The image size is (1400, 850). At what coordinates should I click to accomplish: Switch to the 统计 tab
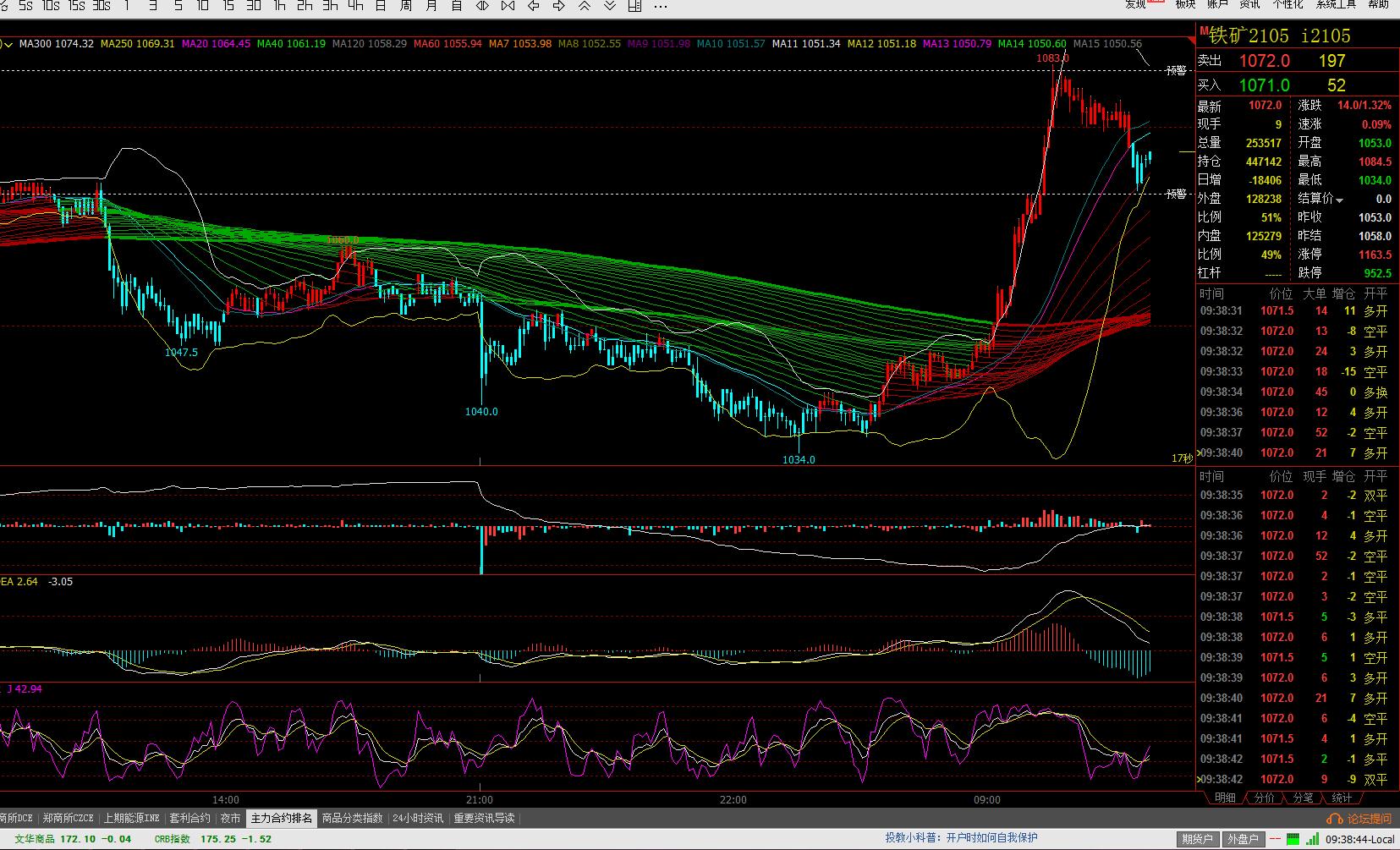1342,798
